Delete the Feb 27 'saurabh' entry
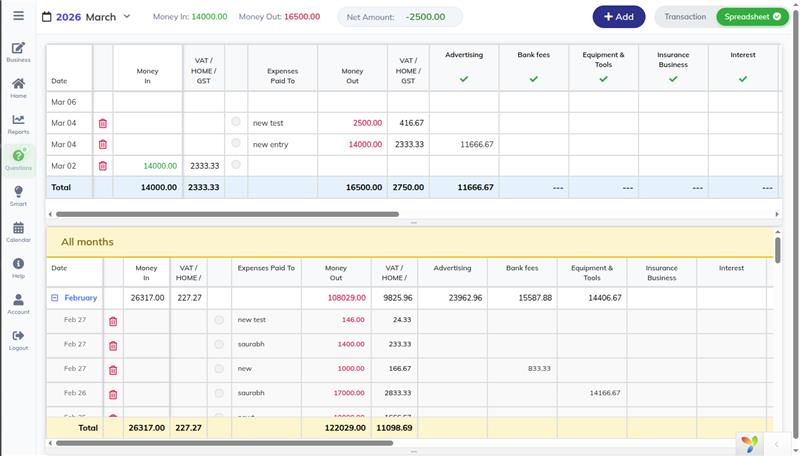The height and width of the screenshot is (456, 800). point(113,346)
